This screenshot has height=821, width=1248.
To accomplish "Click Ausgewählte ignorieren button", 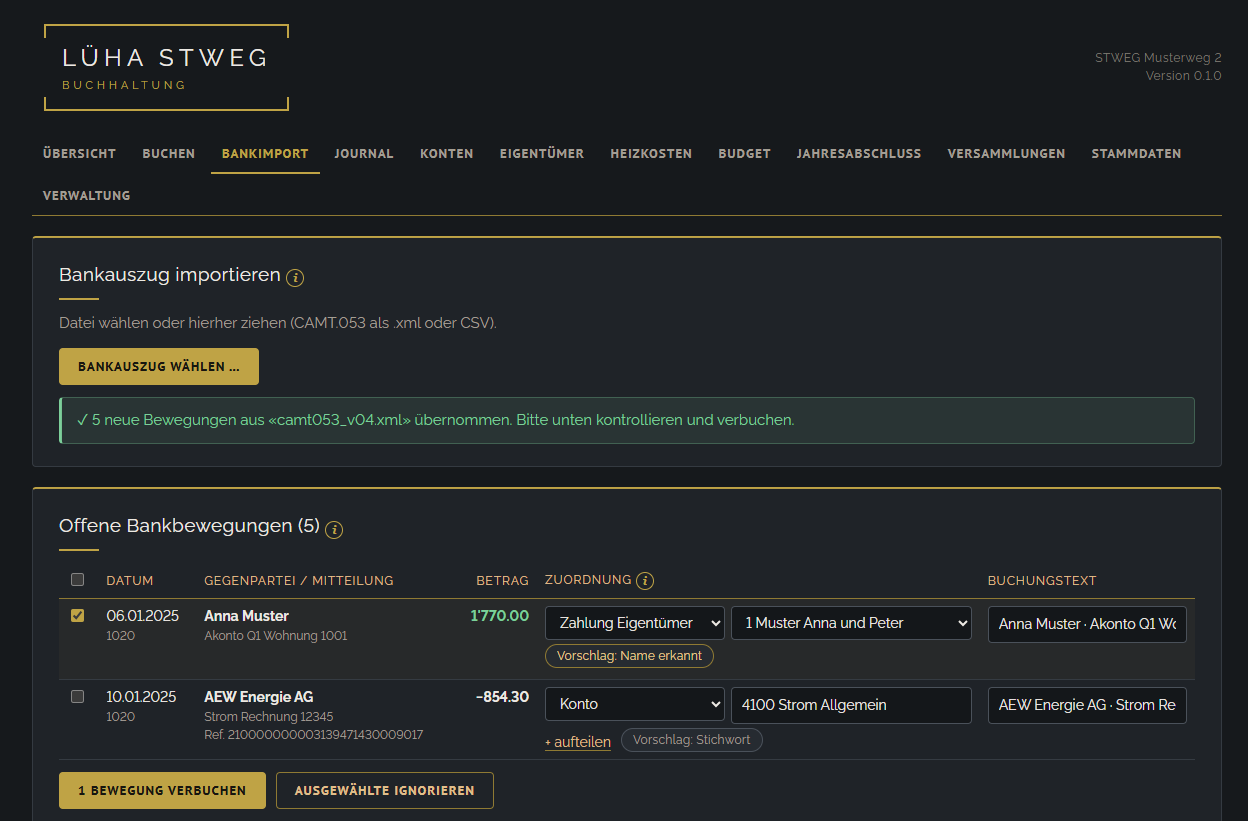I will point(385,790).
